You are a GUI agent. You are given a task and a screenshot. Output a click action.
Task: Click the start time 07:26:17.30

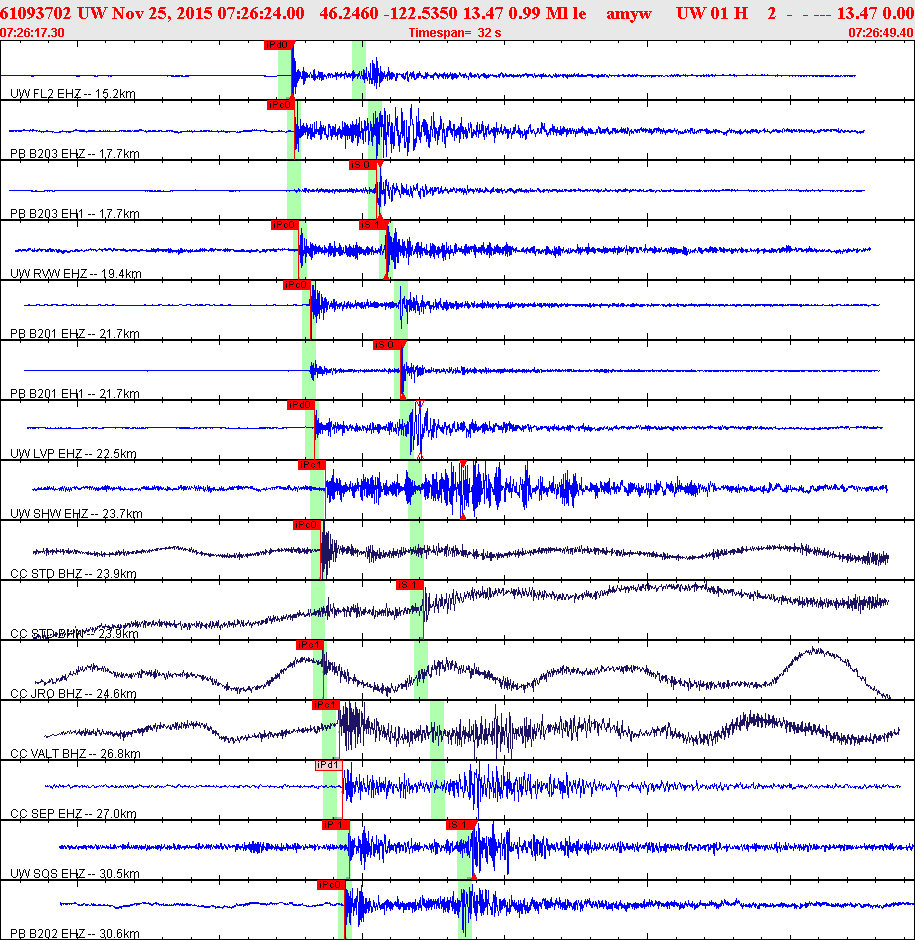pyautogui.click(x=32, y=33)
